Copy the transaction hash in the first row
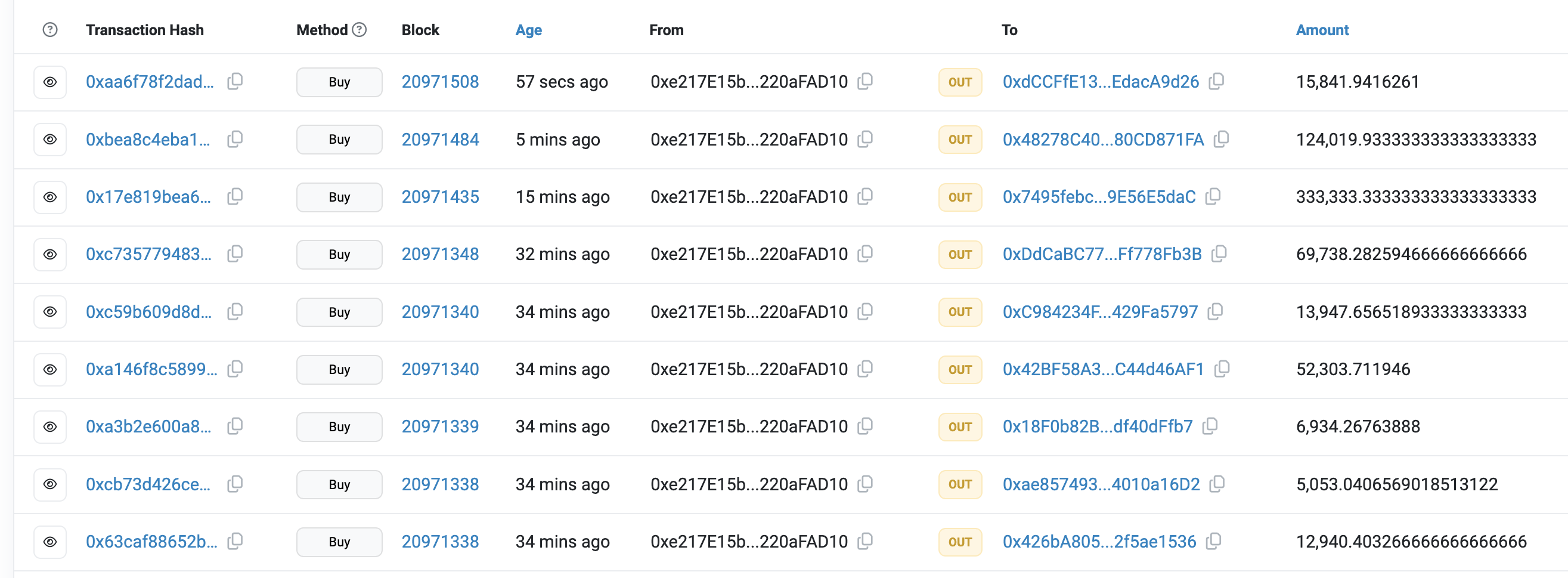This screenshot has width=1568, height=578. point(235,82)
